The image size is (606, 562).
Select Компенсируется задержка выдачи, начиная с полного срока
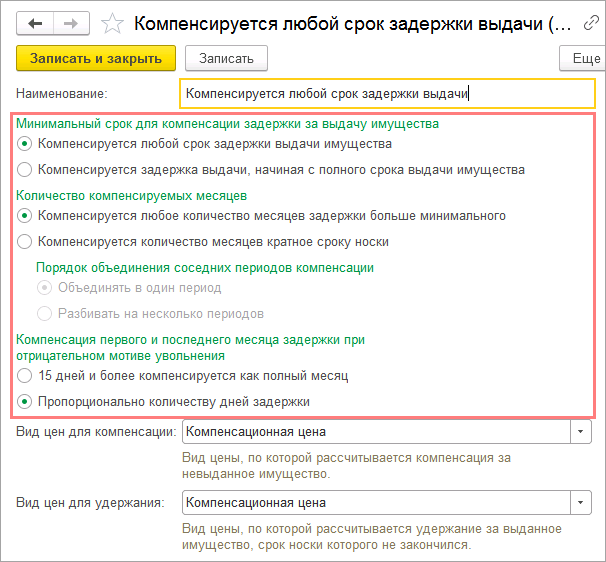(x=271, y=170)
